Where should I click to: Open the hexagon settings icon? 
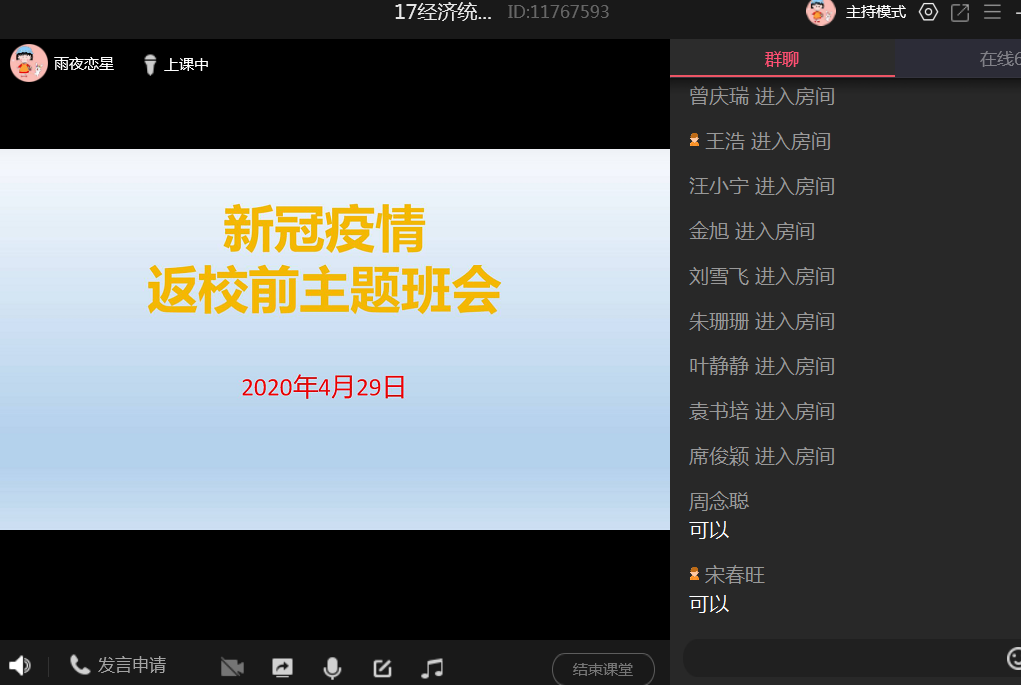(928, 12)
